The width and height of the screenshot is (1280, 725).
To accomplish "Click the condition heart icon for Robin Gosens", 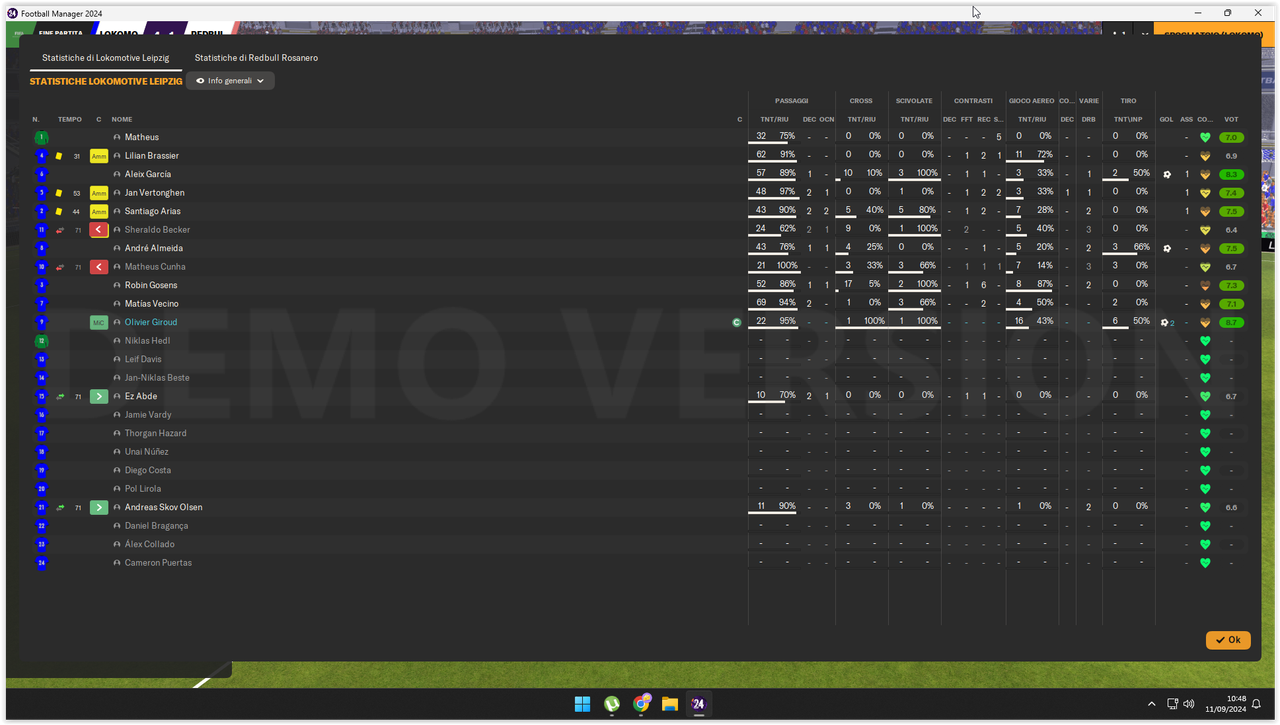I will point(1205,285).
